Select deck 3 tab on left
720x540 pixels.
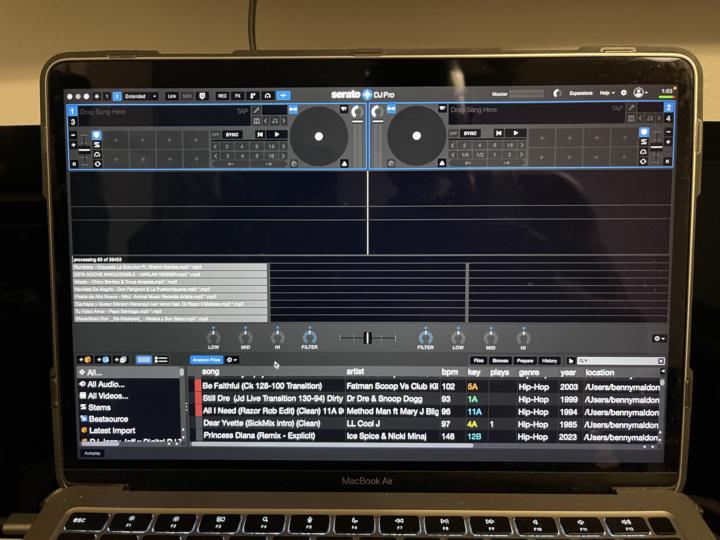(x=73, y=122)
